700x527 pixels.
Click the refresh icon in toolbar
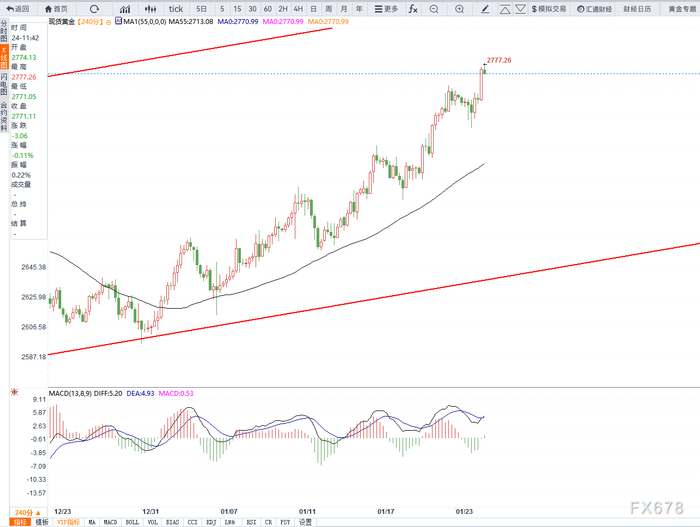click(x=94, y=8)
